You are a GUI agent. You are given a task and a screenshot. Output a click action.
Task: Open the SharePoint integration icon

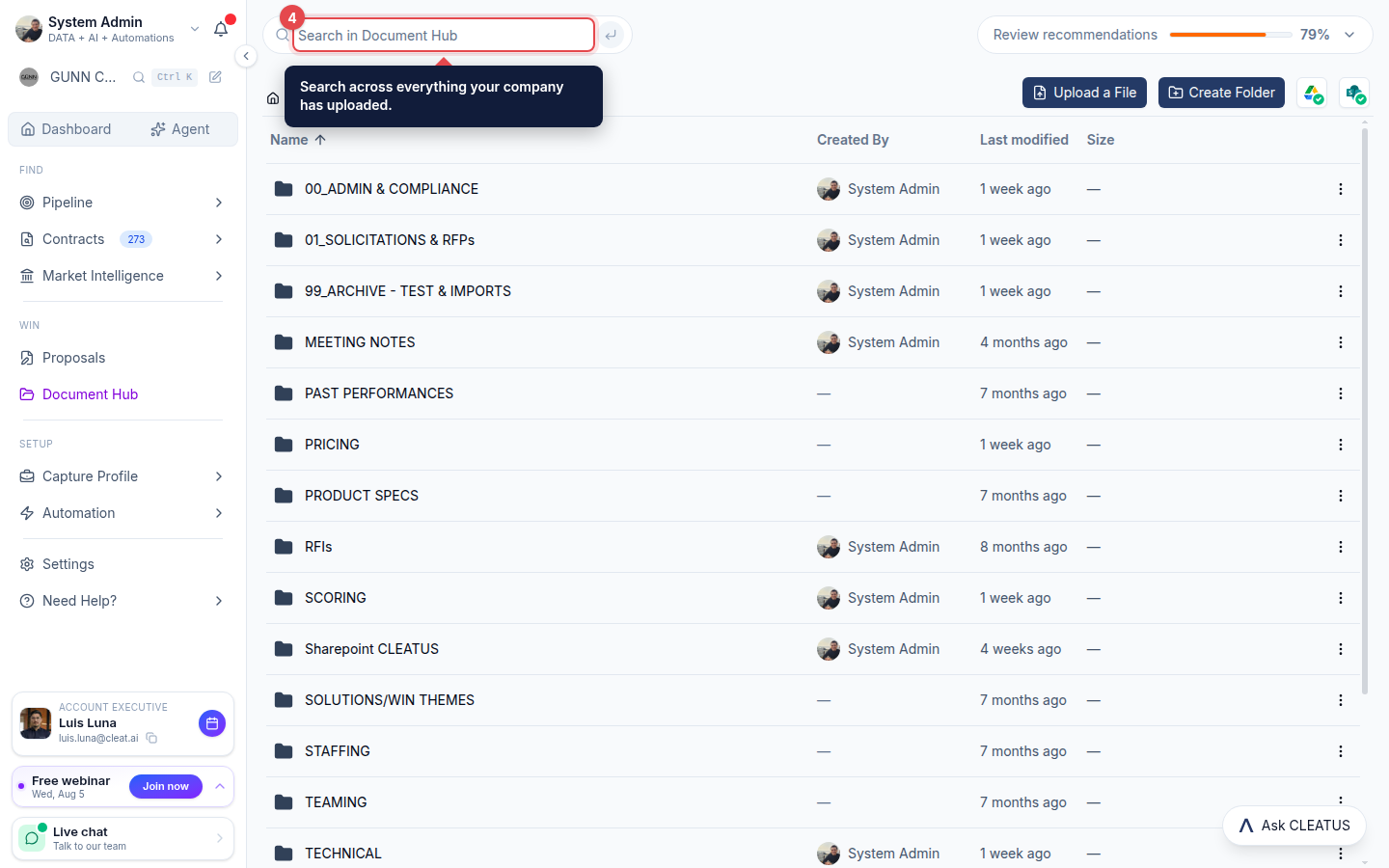click(1354, 93)
